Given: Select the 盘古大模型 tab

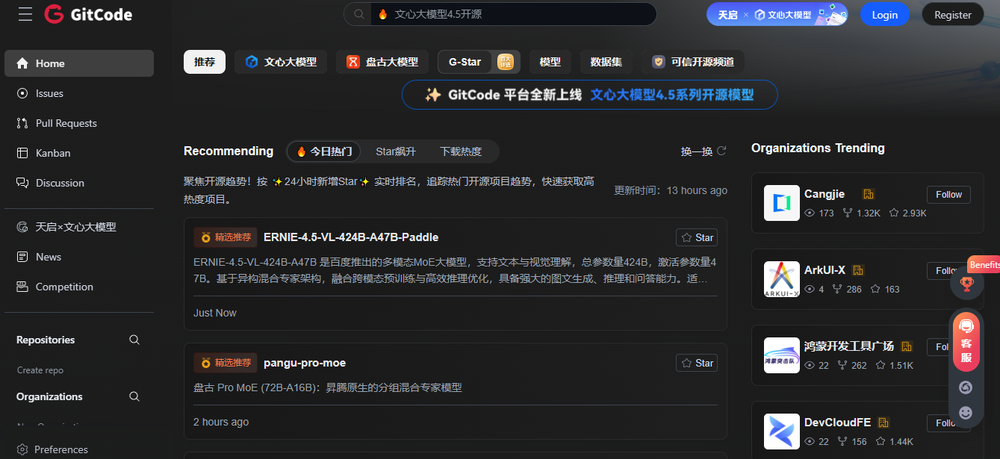Looking at the screenshot, I should pos(382,62).
